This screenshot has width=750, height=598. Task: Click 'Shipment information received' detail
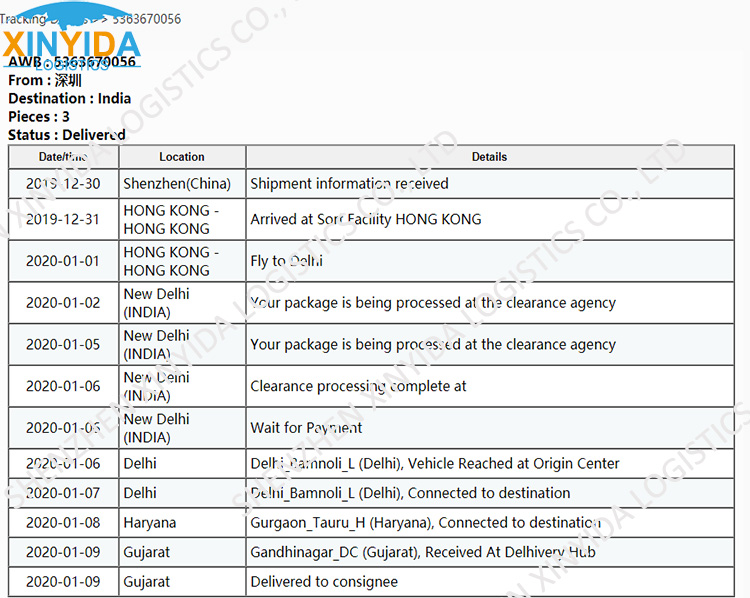pos(350,184)
